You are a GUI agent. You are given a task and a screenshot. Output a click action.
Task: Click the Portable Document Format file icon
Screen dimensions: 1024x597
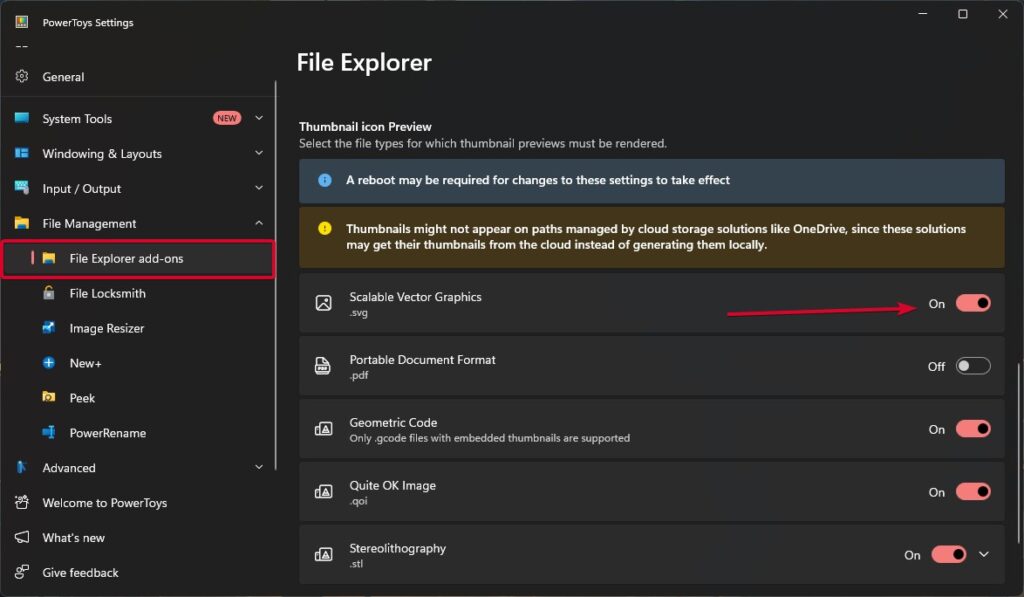coord(323,366)
